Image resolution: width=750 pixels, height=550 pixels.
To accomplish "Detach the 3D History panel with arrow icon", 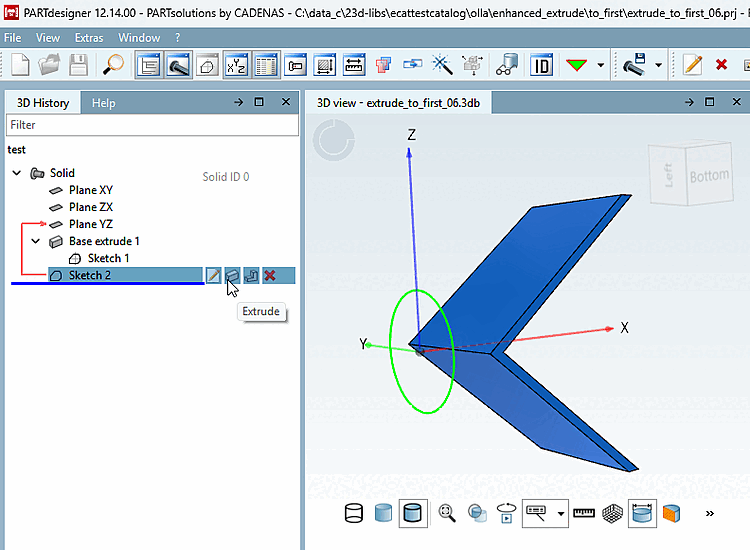I will (238, 102).
